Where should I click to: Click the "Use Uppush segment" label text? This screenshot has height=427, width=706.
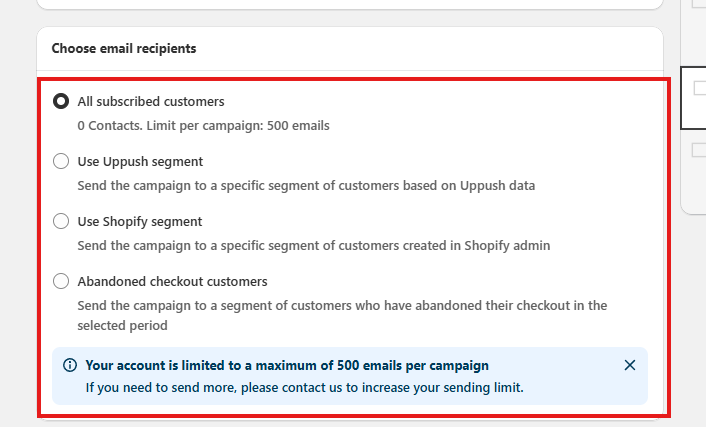(140, 161)
